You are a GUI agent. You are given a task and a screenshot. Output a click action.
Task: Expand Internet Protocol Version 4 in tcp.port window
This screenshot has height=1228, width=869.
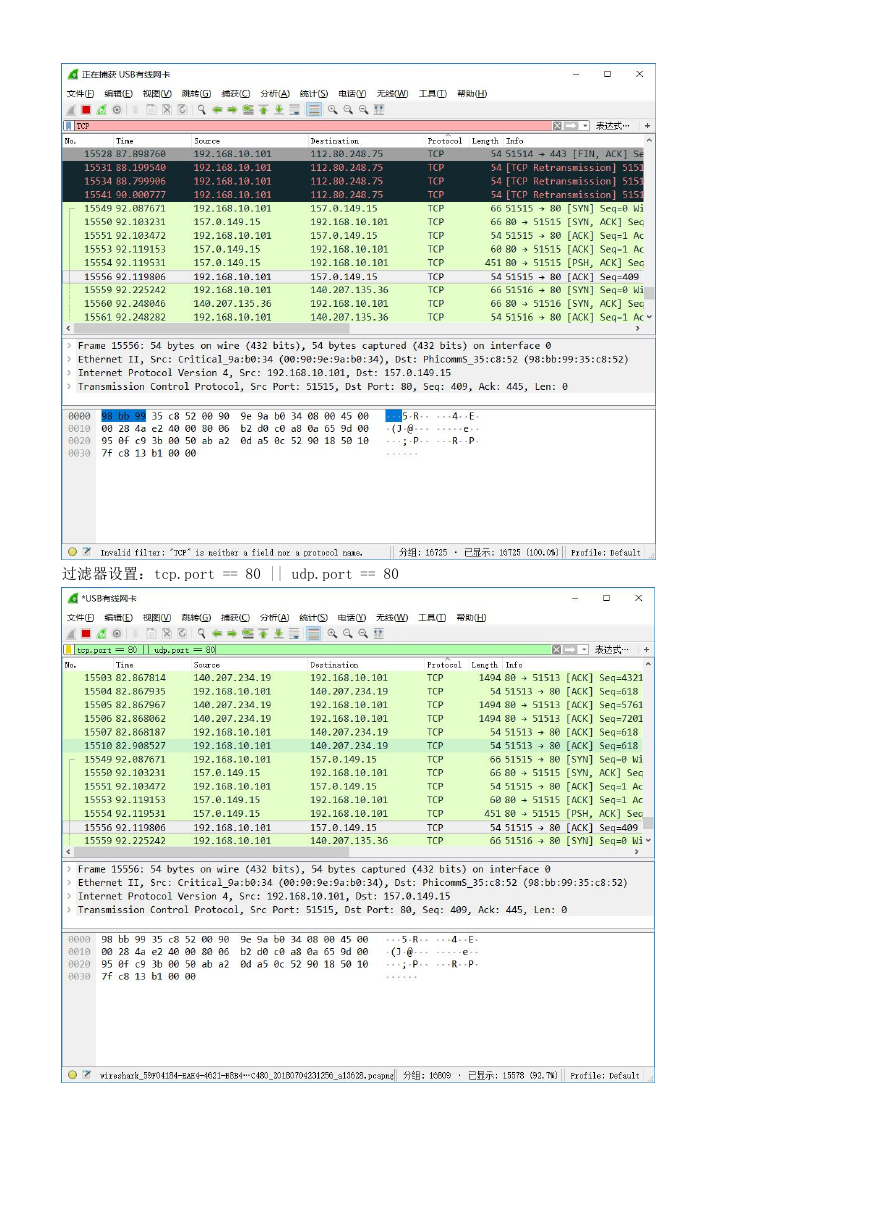pos(69,896)
